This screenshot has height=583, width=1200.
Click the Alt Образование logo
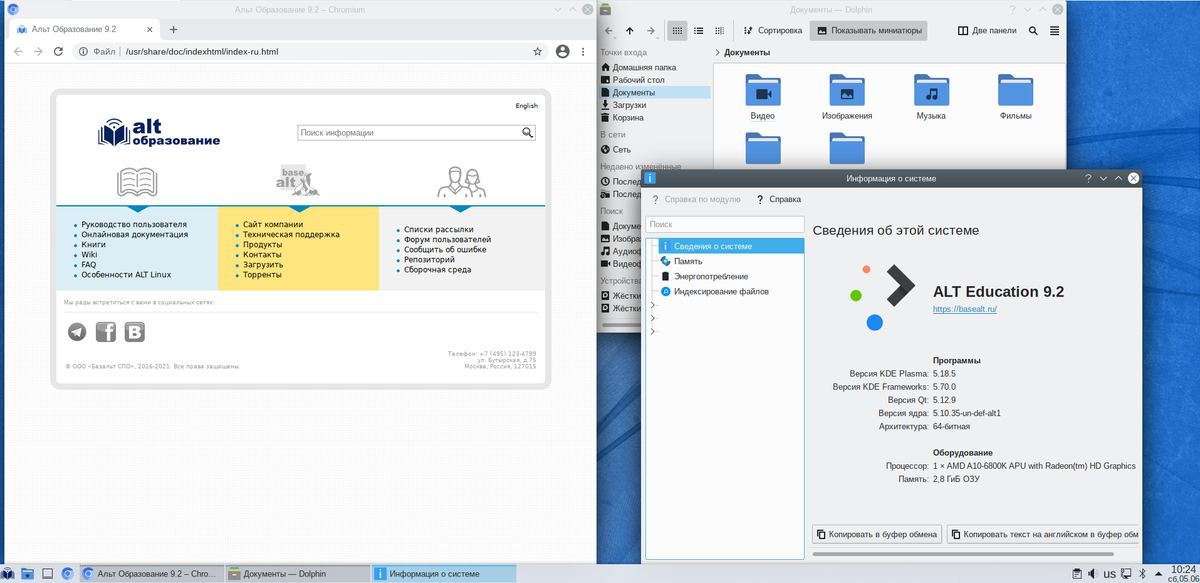(x=159, y=132)
